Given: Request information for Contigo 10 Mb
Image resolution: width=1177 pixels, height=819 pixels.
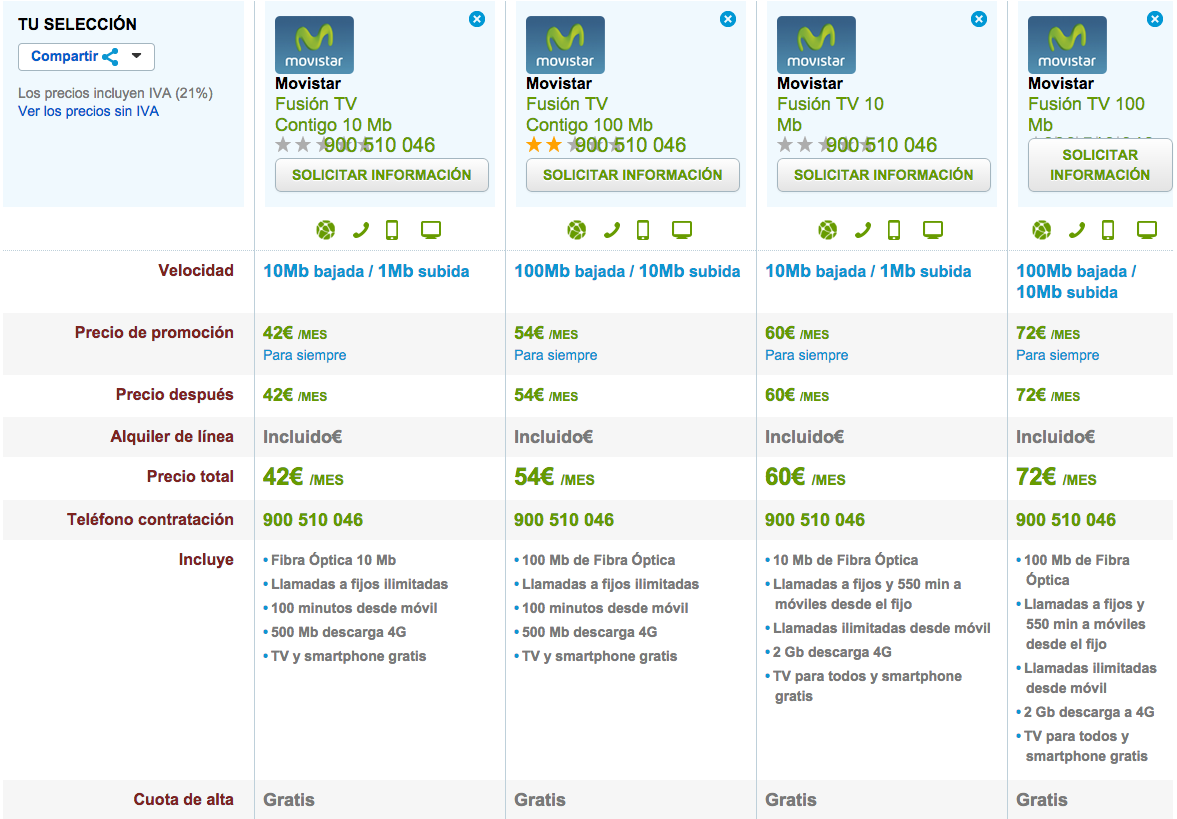Looking at the screenshot, I should point(382,175).
